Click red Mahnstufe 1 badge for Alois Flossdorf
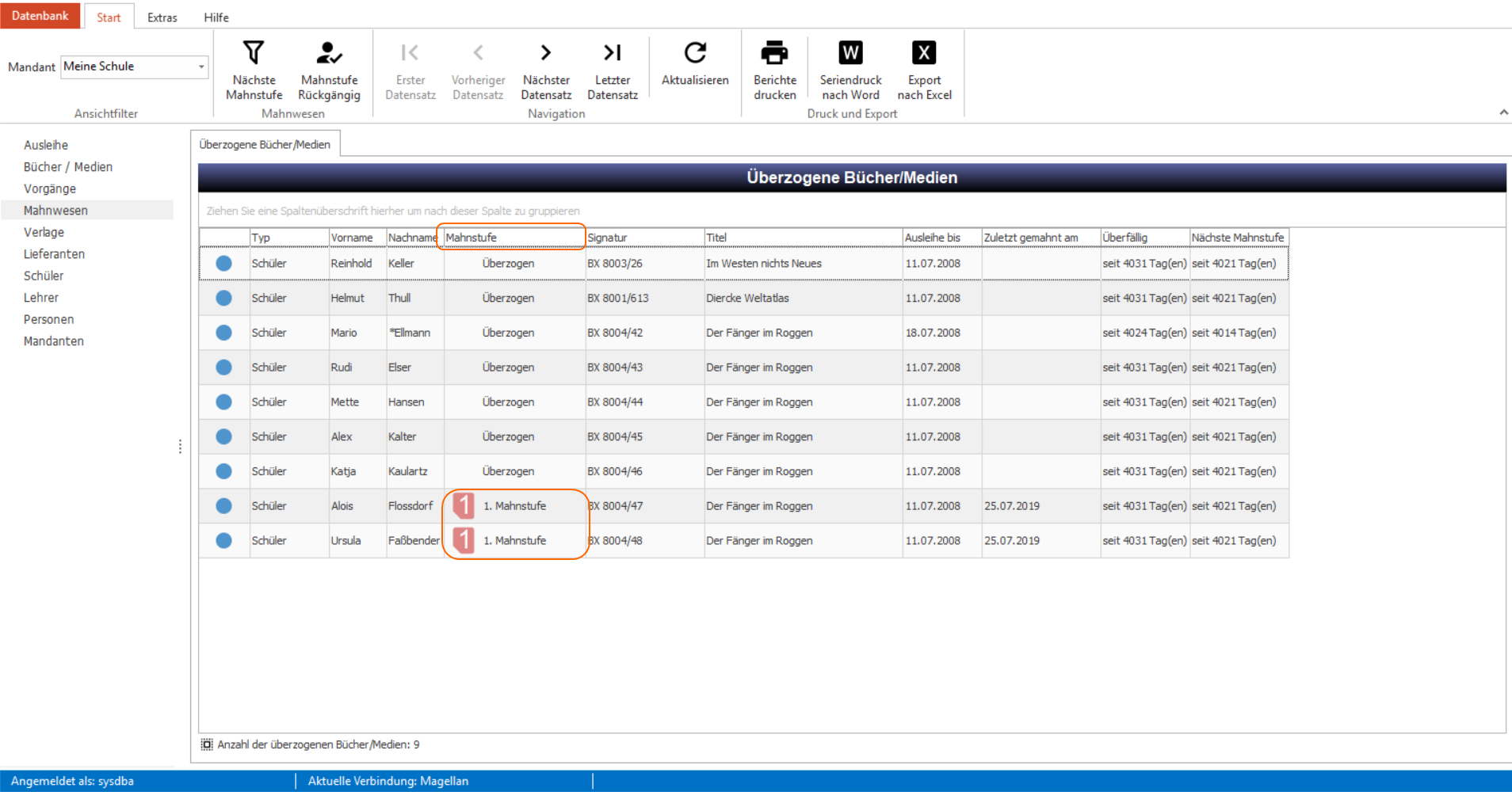The image size is (1512, 792). [463, 505]
